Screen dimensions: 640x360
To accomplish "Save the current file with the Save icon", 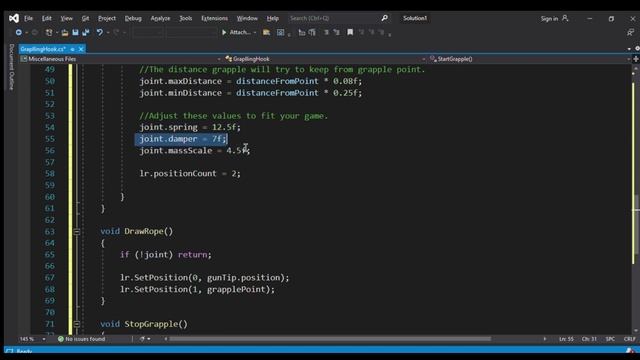I will click(76, 32).
